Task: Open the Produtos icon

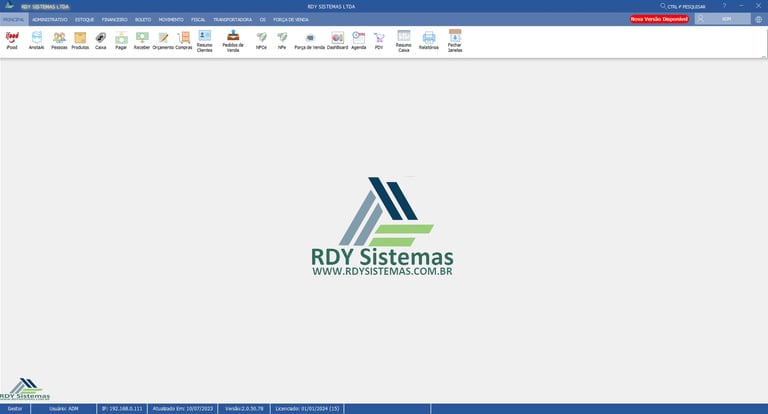Action: [80, 40]
